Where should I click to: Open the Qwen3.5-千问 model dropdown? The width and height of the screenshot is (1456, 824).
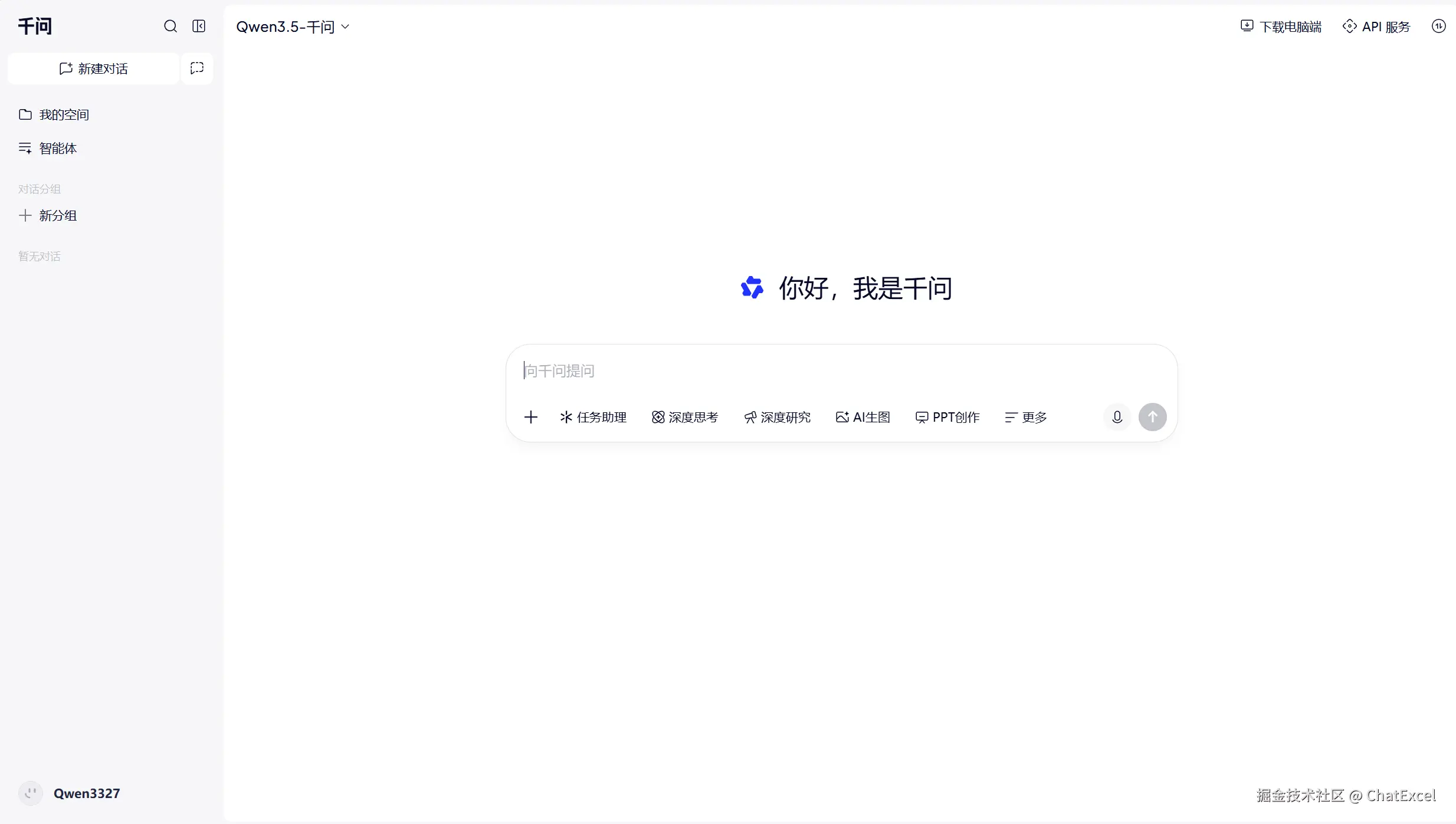point(293,27)
